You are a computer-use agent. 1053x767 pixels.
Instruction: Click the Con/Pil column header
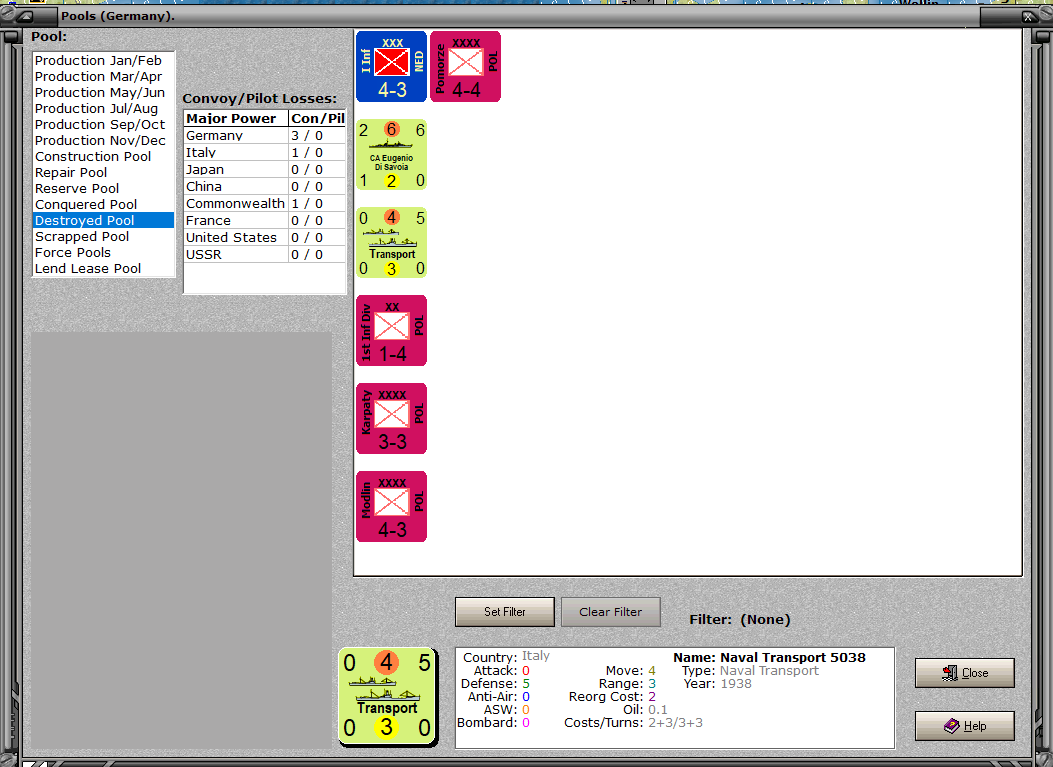[x=318, y=118]
